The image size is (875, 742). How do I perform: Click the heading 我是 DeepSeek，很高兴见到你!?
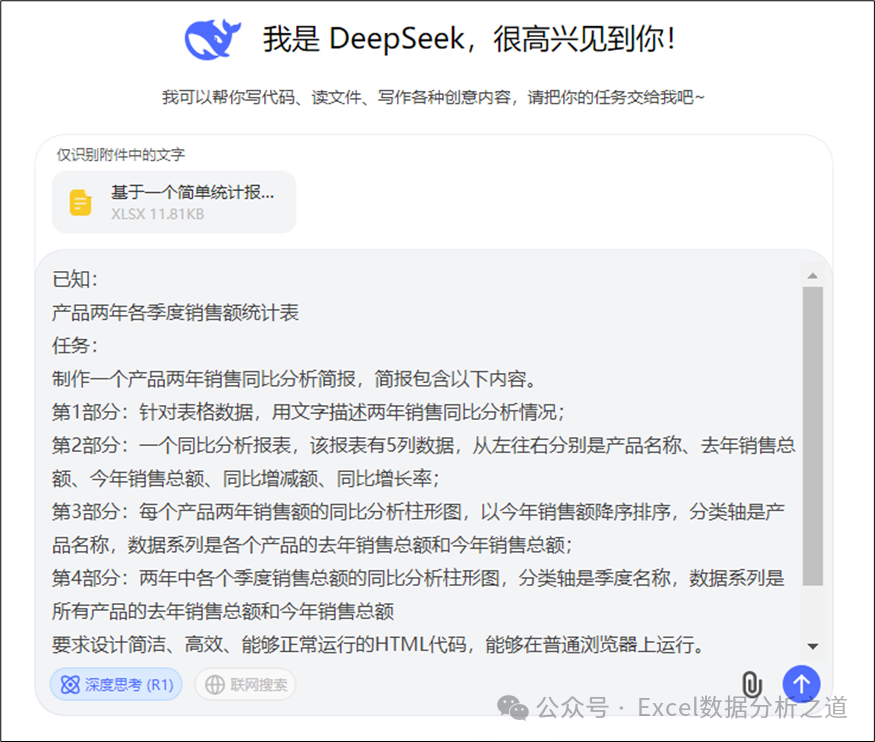click(469, 40)
